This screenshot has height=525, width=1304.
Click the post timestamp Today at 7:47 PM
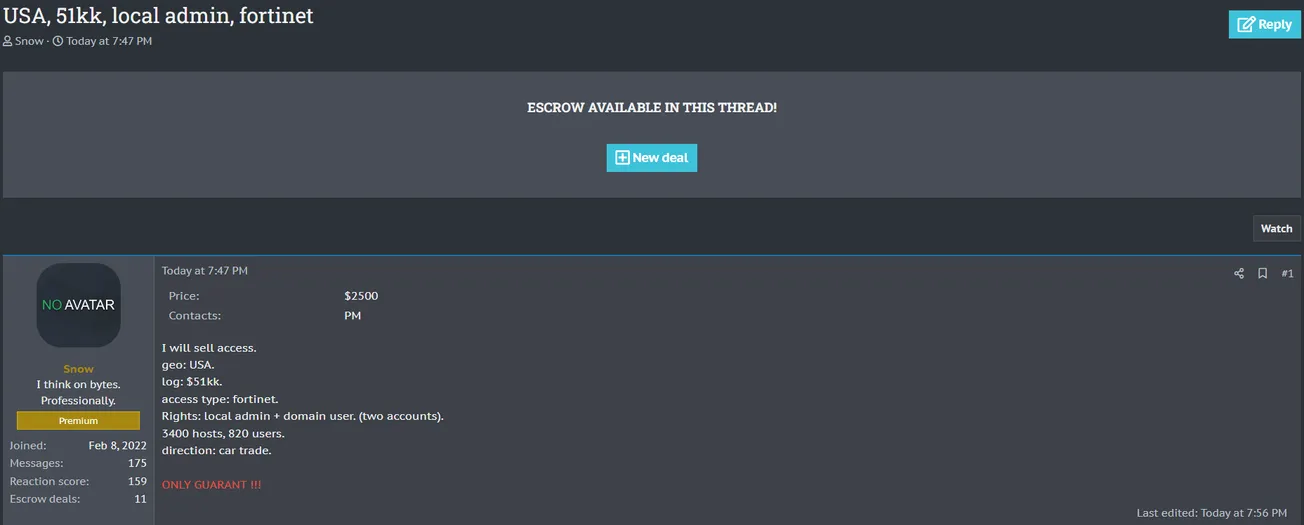204,271
